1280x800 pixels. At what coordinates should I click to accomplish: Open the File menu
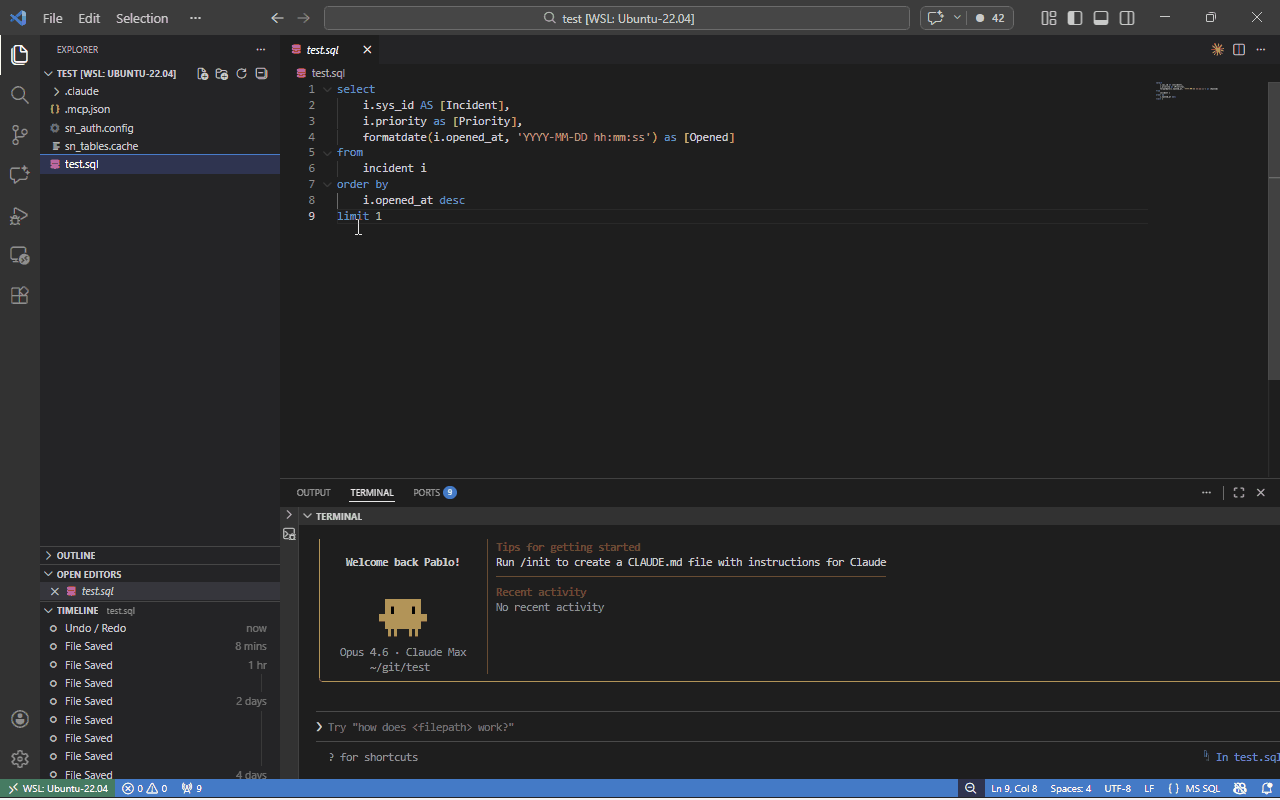click(52, 18)
